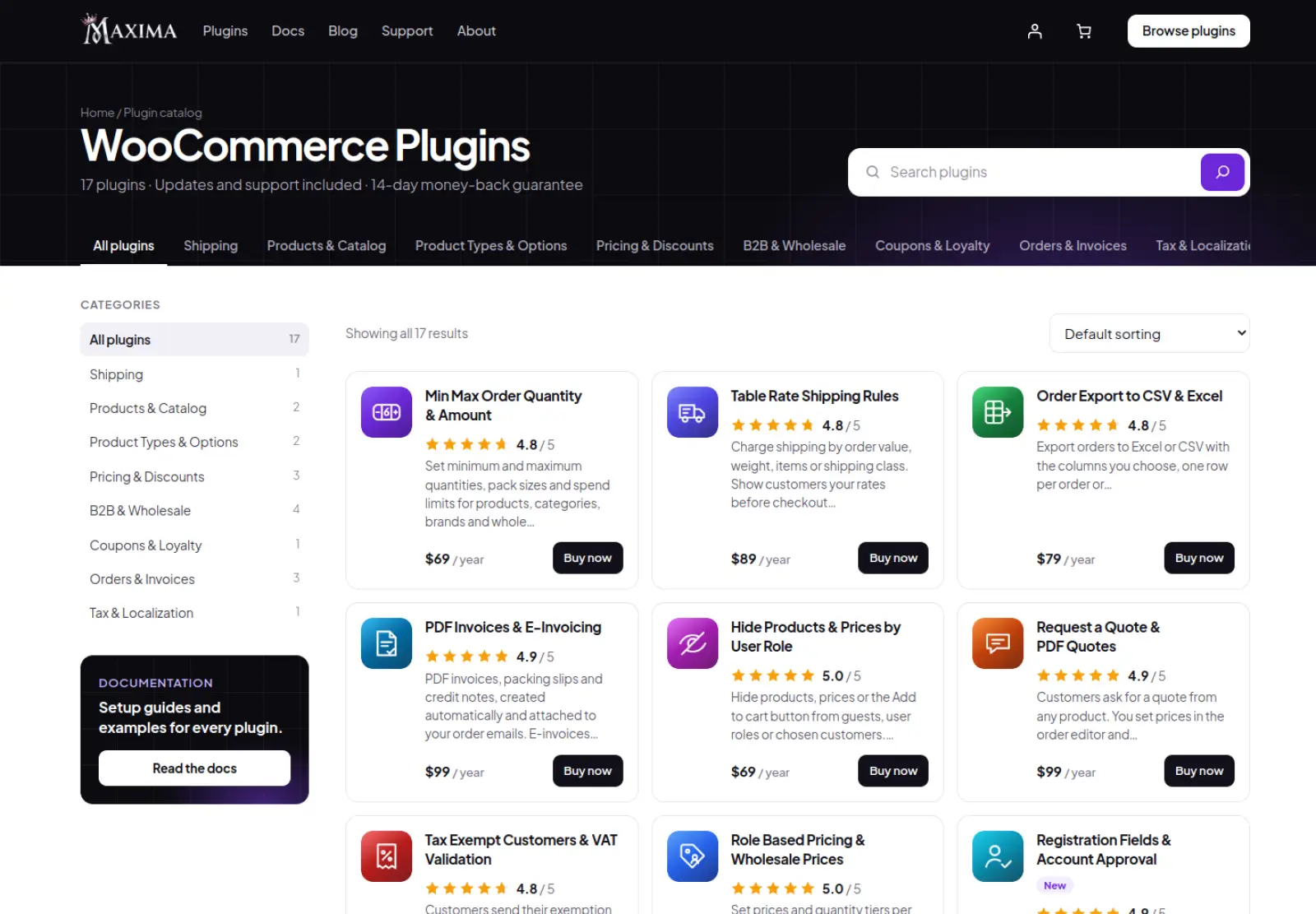Buy the Request a Quote plugin
Screen dimensions: 1316x914
tap(1199, 771)
